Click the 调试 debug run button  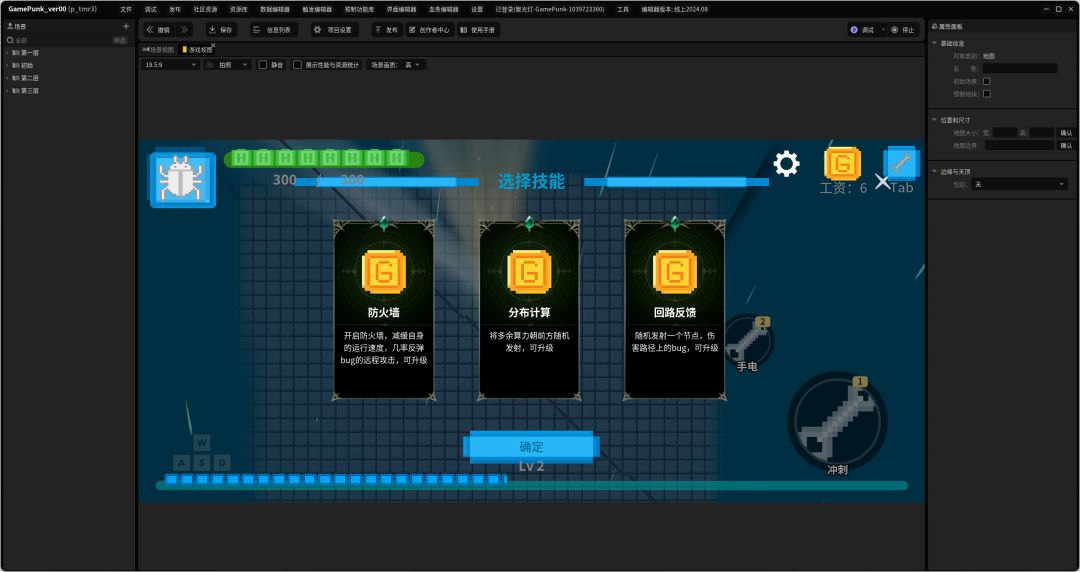point(862,30)
